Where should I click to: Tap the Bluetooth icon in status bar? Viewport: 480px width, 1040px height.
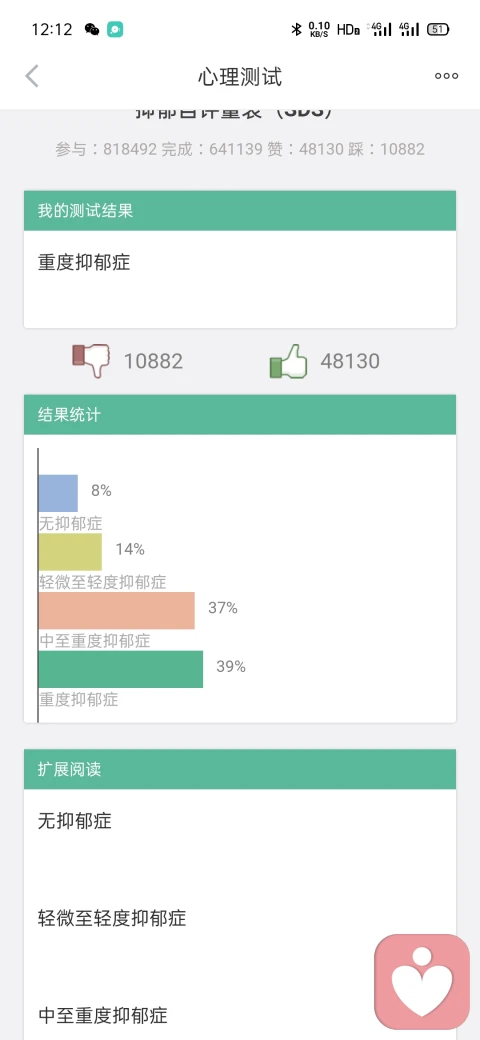296,29
